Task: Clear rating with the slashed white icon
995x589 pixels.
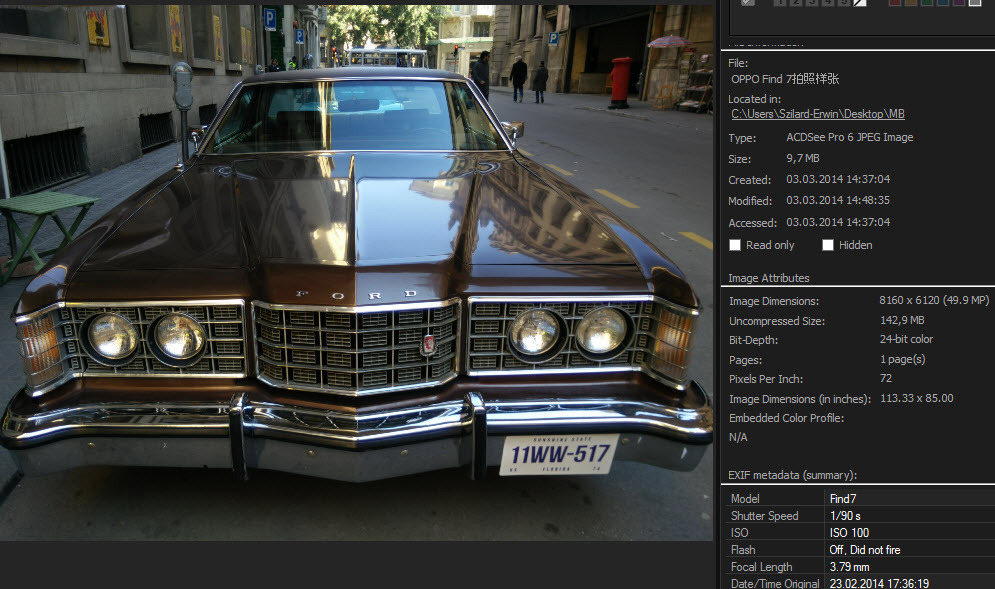Action: coord(859,3)
